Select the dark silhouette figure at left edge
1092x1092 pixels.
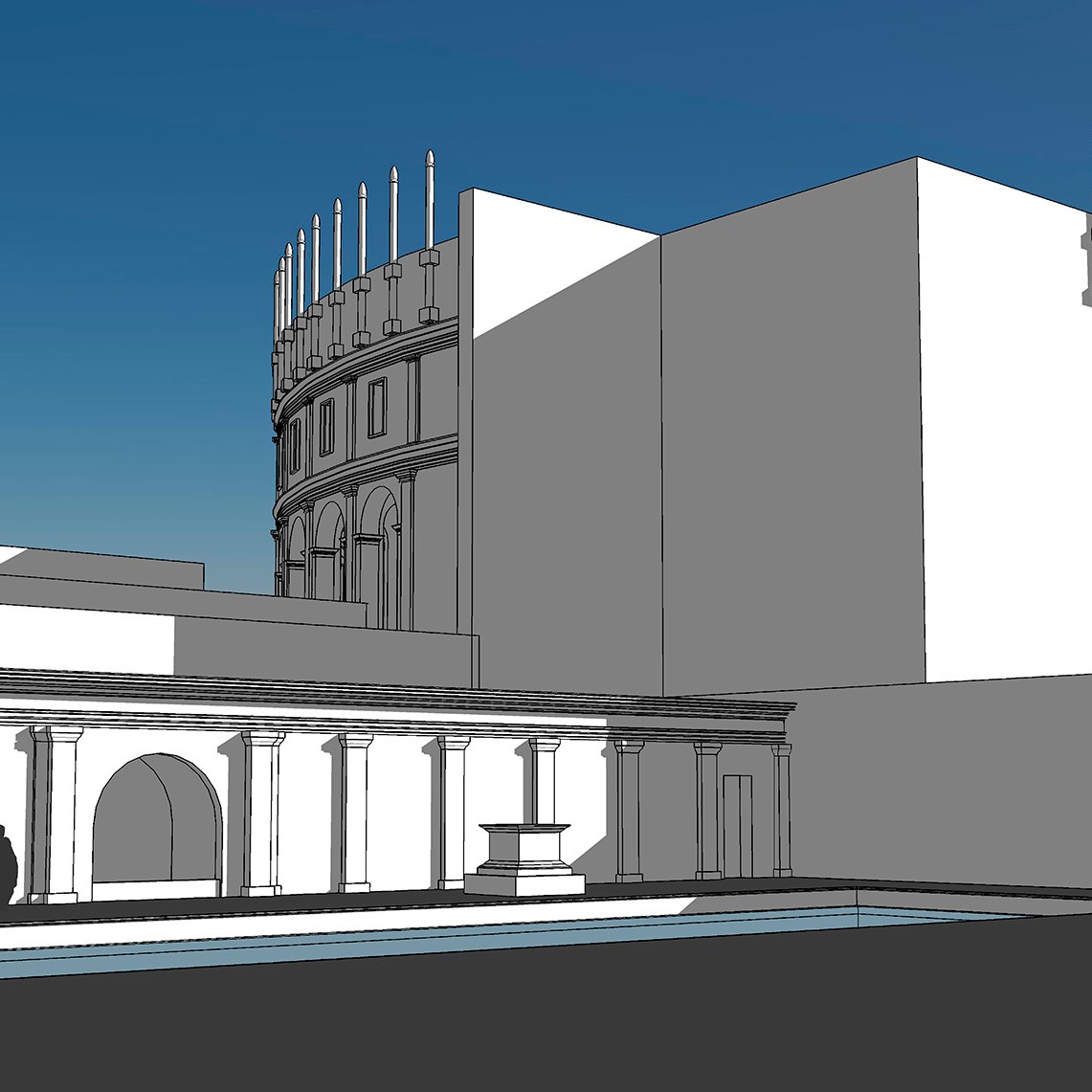(7, 866)
